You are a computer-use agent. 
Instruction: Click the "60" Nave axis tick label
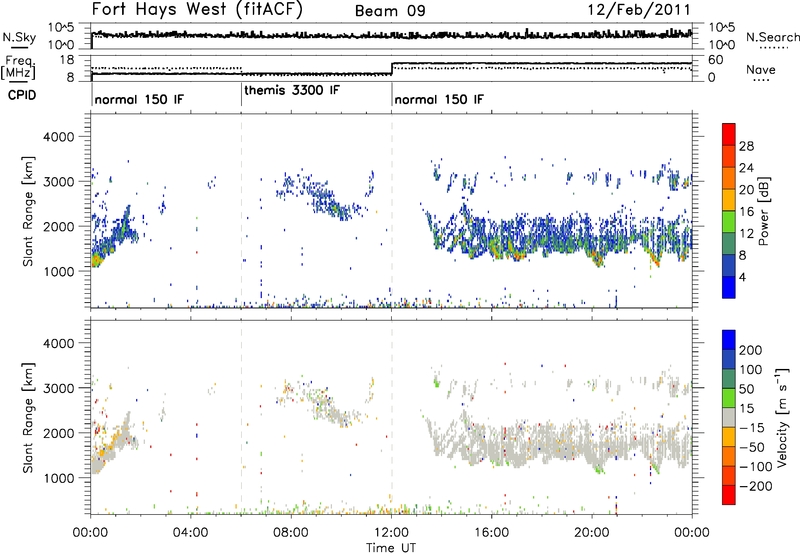715,60
